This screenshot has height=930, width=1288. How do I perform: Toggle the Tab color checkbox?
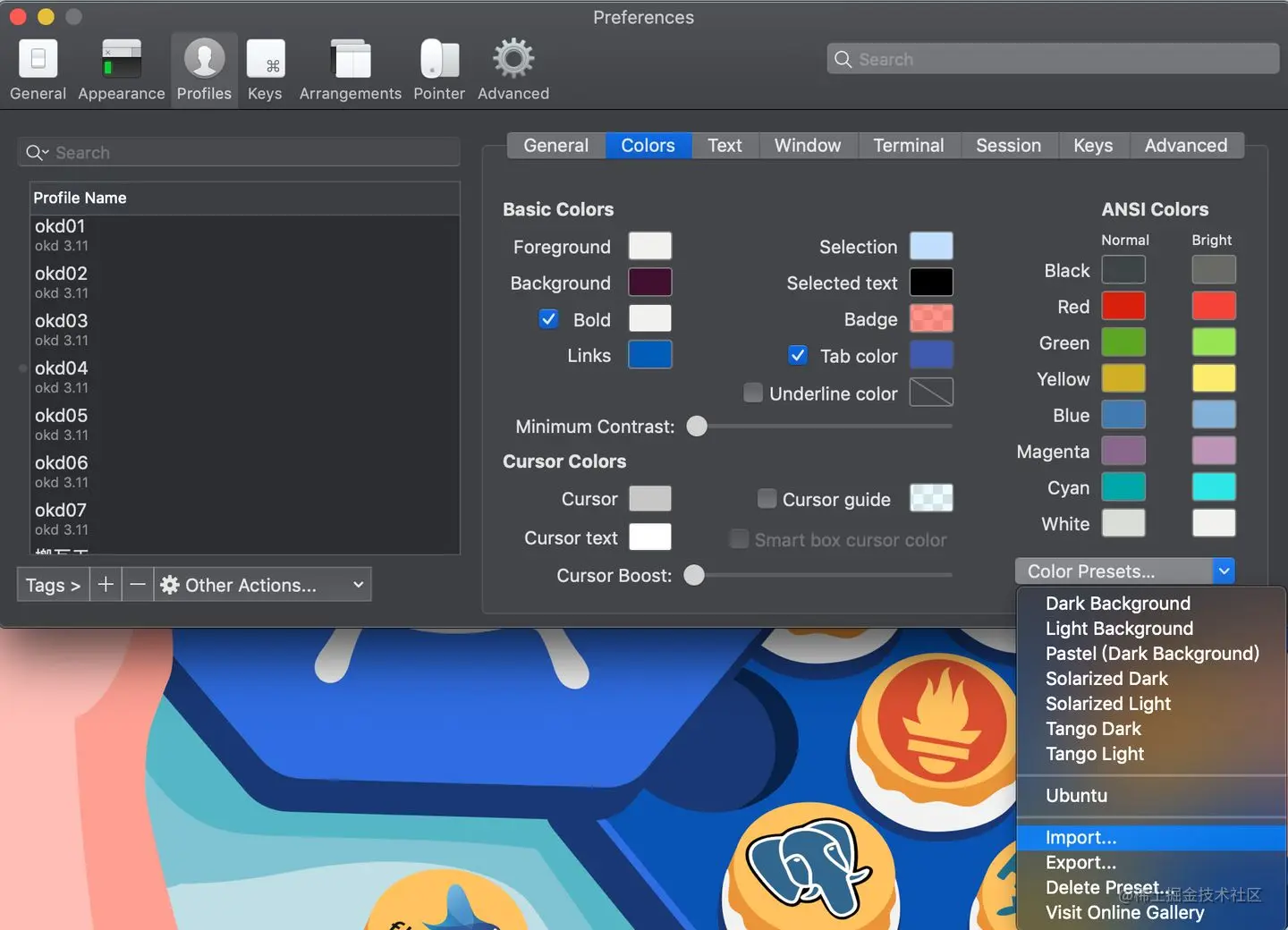[798, 356]
